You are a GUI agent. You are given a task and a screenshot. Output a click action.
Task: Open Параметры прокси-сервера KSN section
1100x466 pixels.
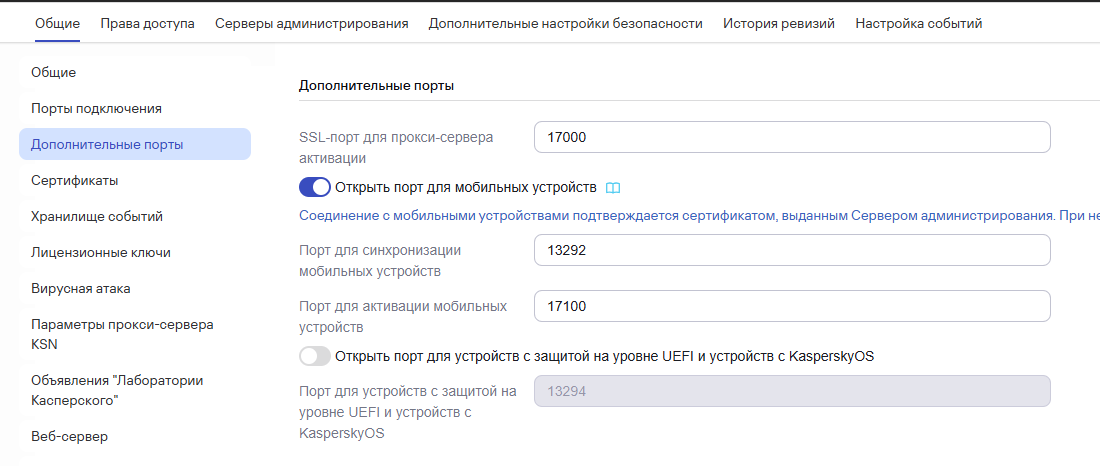tap(122, 334)
